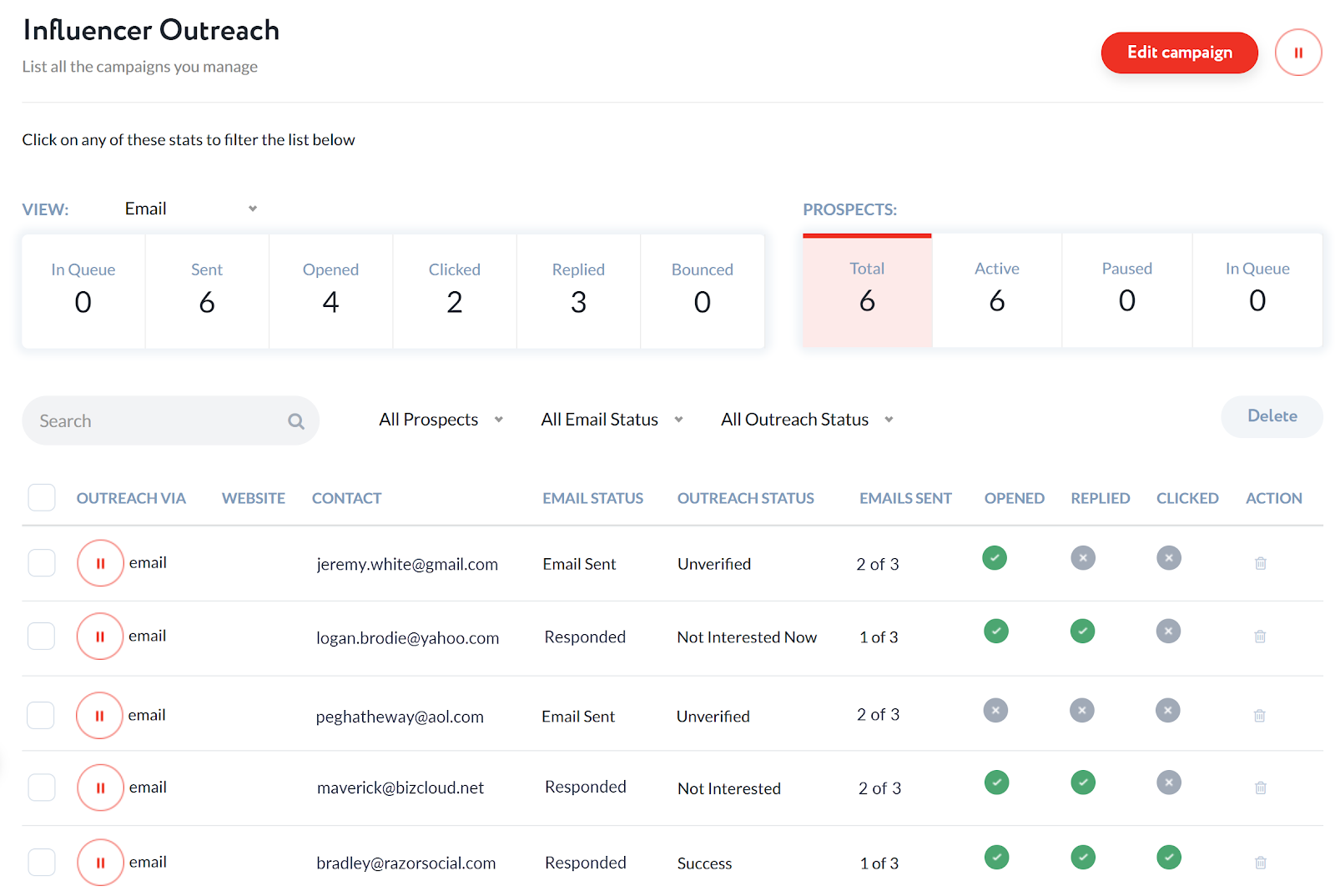Click the trash icon for jeremy.white@gmail.com
The image size is (1335, 896).
click(x=1260, y=563)
